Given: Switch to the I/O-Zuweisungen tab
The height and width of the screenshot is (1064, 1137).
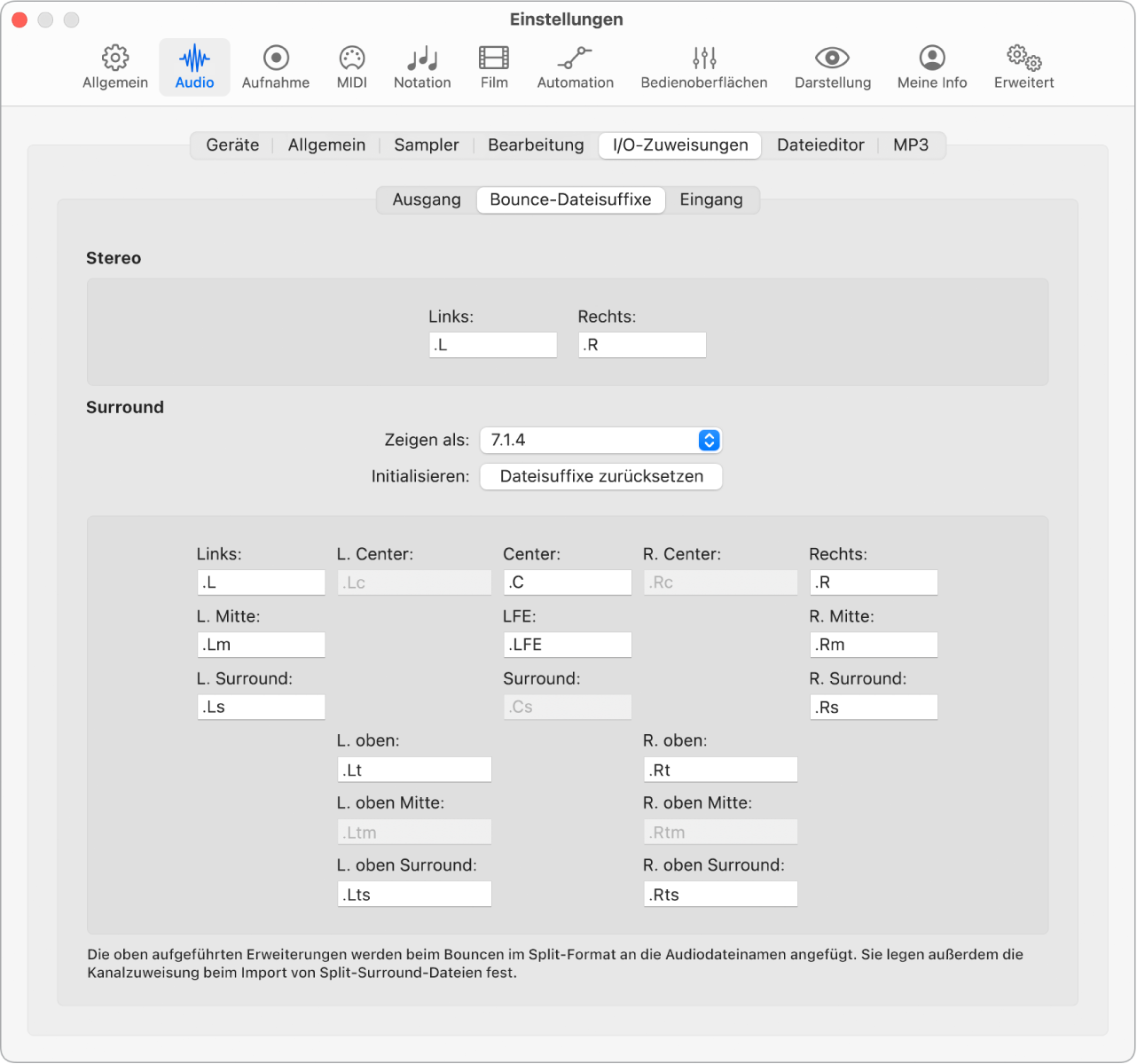Looking at the screenshot, I should pyautogui.click(x=679, y=145).
